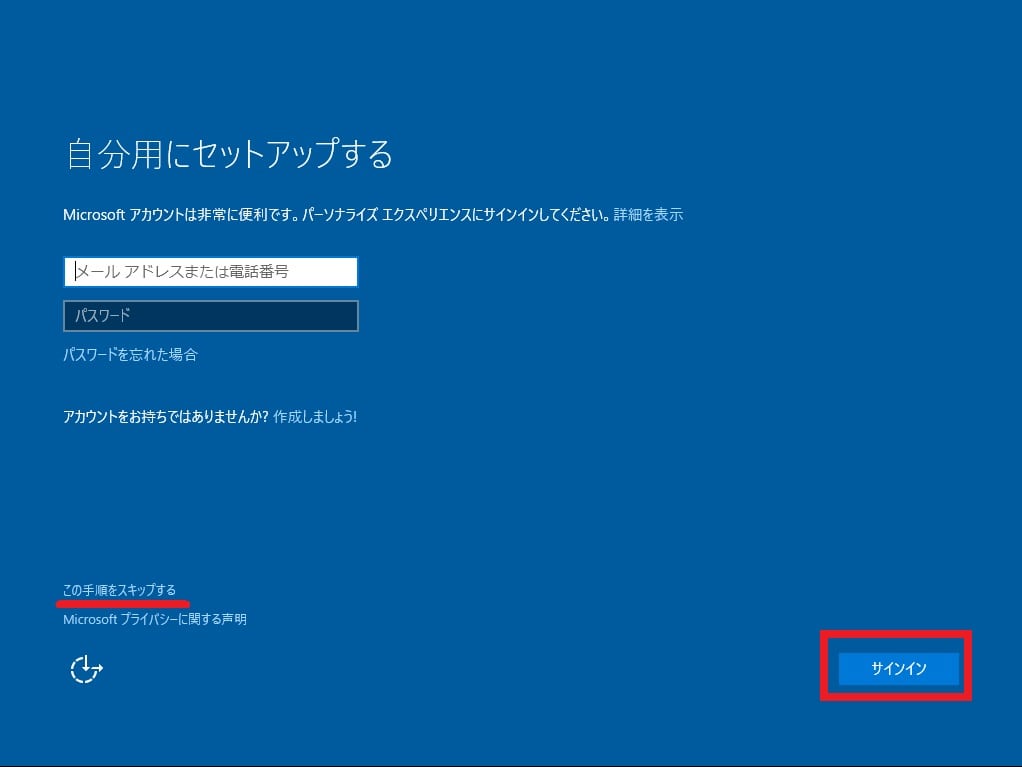
Task: Open the Ease of Access icon
Action: coord(86,669)
